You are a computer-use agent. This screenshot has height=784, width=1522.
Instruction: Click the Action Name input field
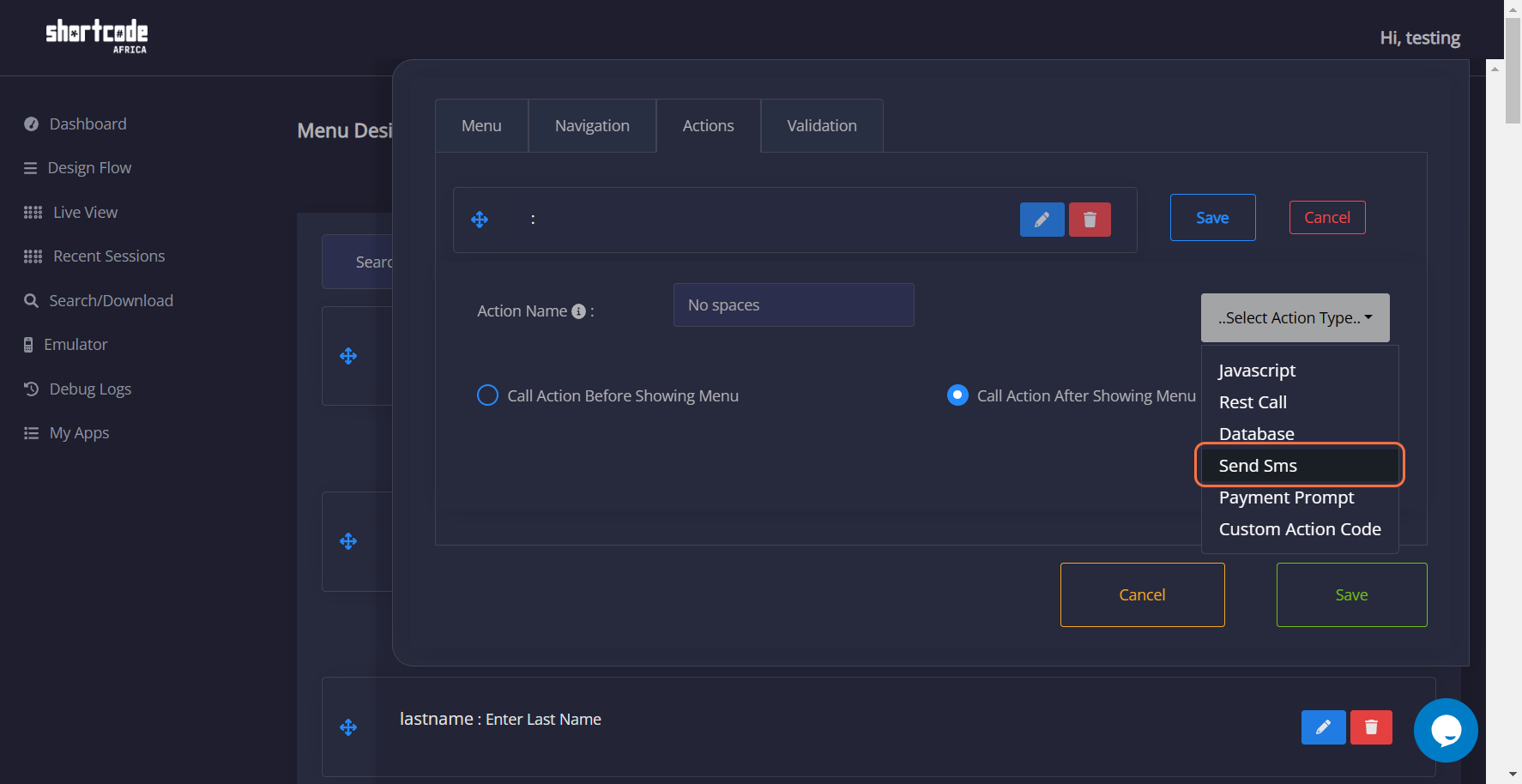pyautogui.click(x=794, y=305)
